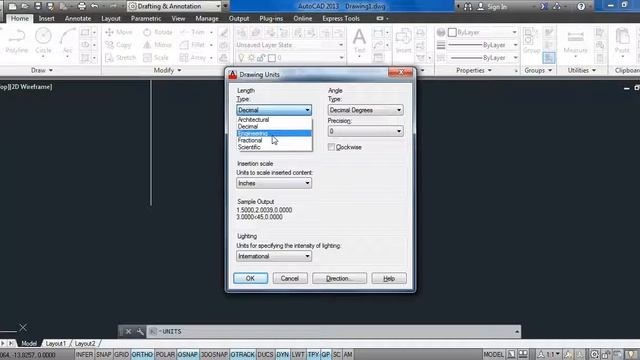Toggle DYN dynamic input in status bar
This screenshot has width=640, height=360.
coord(282,354)
